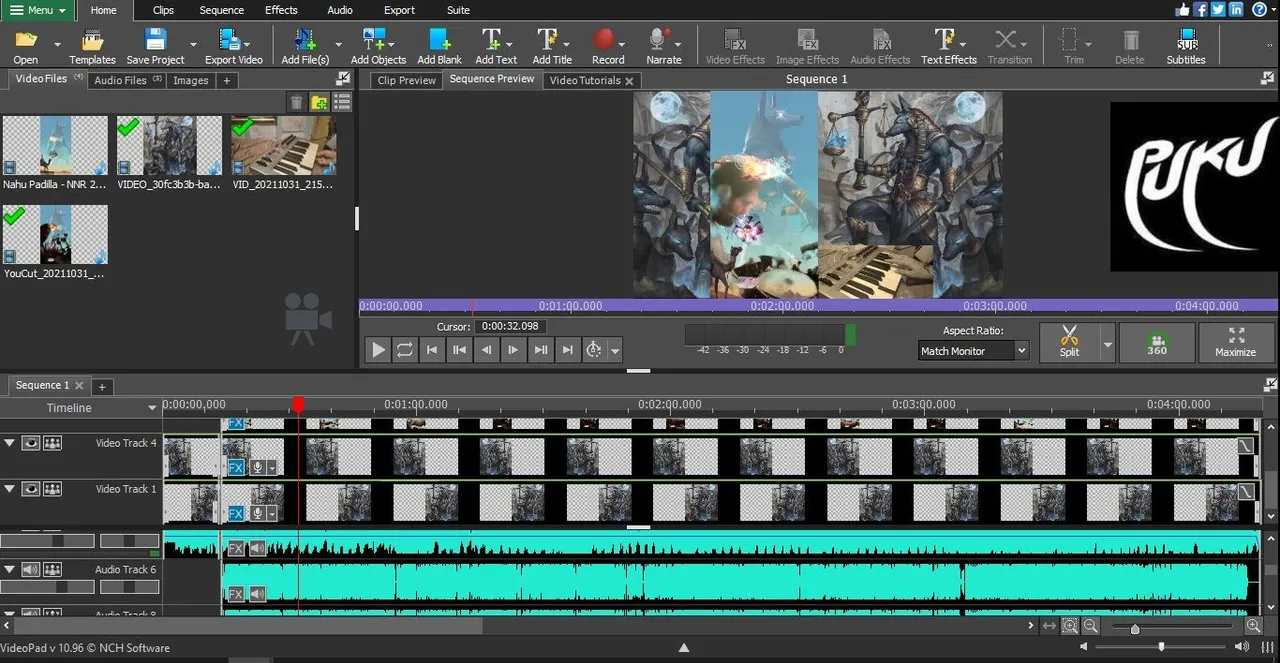Image resolution: width=1280 pixels, height=663 pixels.
Task: Add media with the Add File(s) icon
Action: click(305, 46)
